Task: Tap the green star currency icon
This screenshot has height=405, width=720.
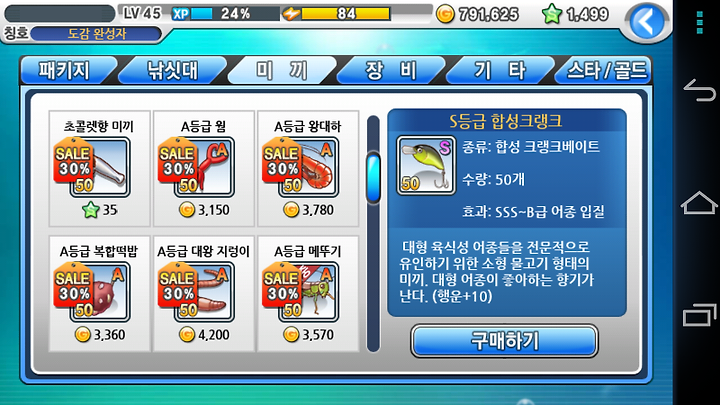Action: pos(552,14)
